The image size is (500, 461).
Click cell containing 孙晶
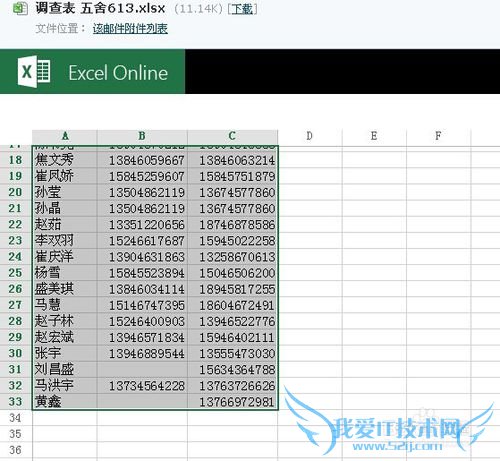pos(65,208)
